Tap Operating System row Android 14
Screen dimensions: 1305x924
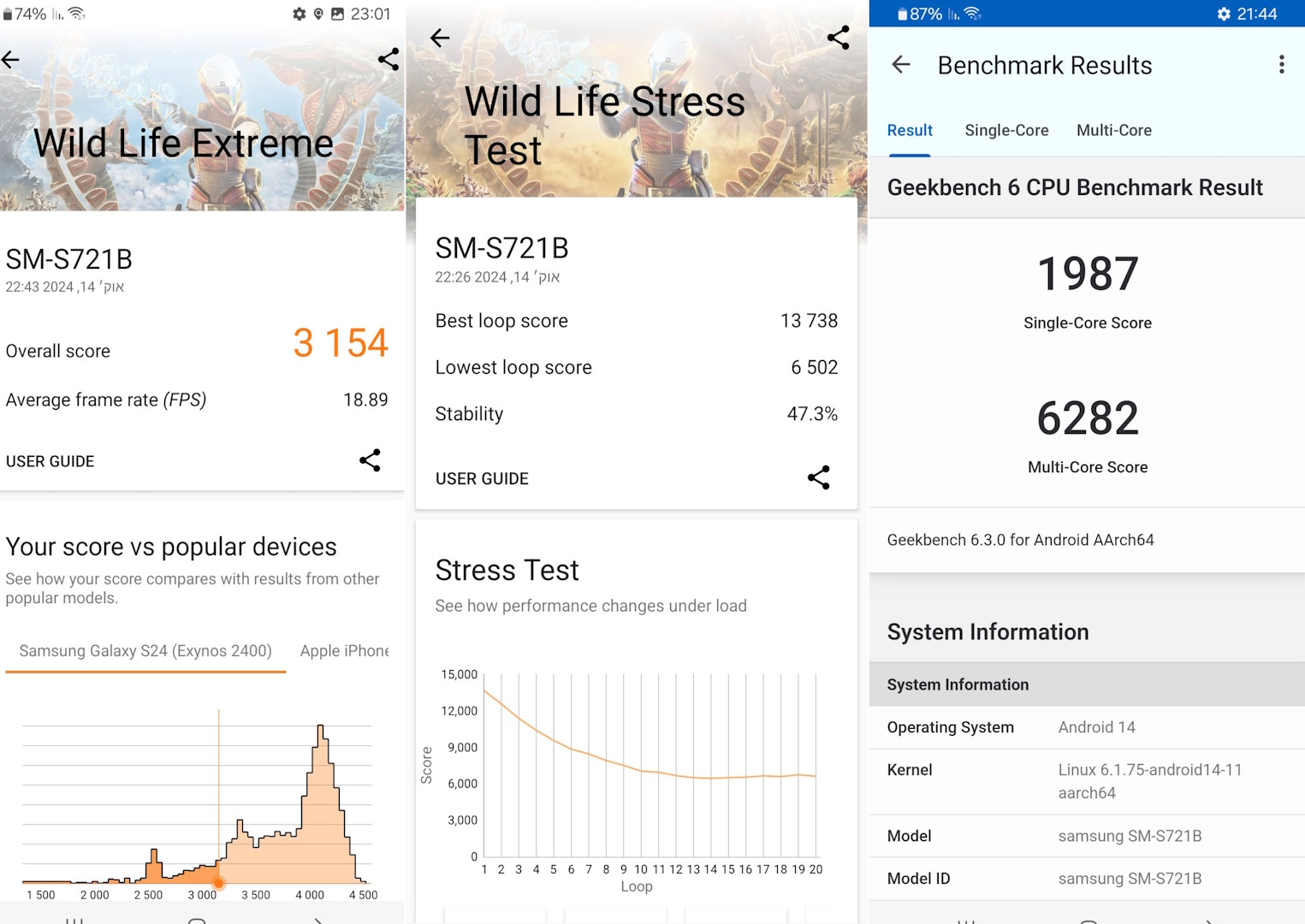coord(1087,727)
